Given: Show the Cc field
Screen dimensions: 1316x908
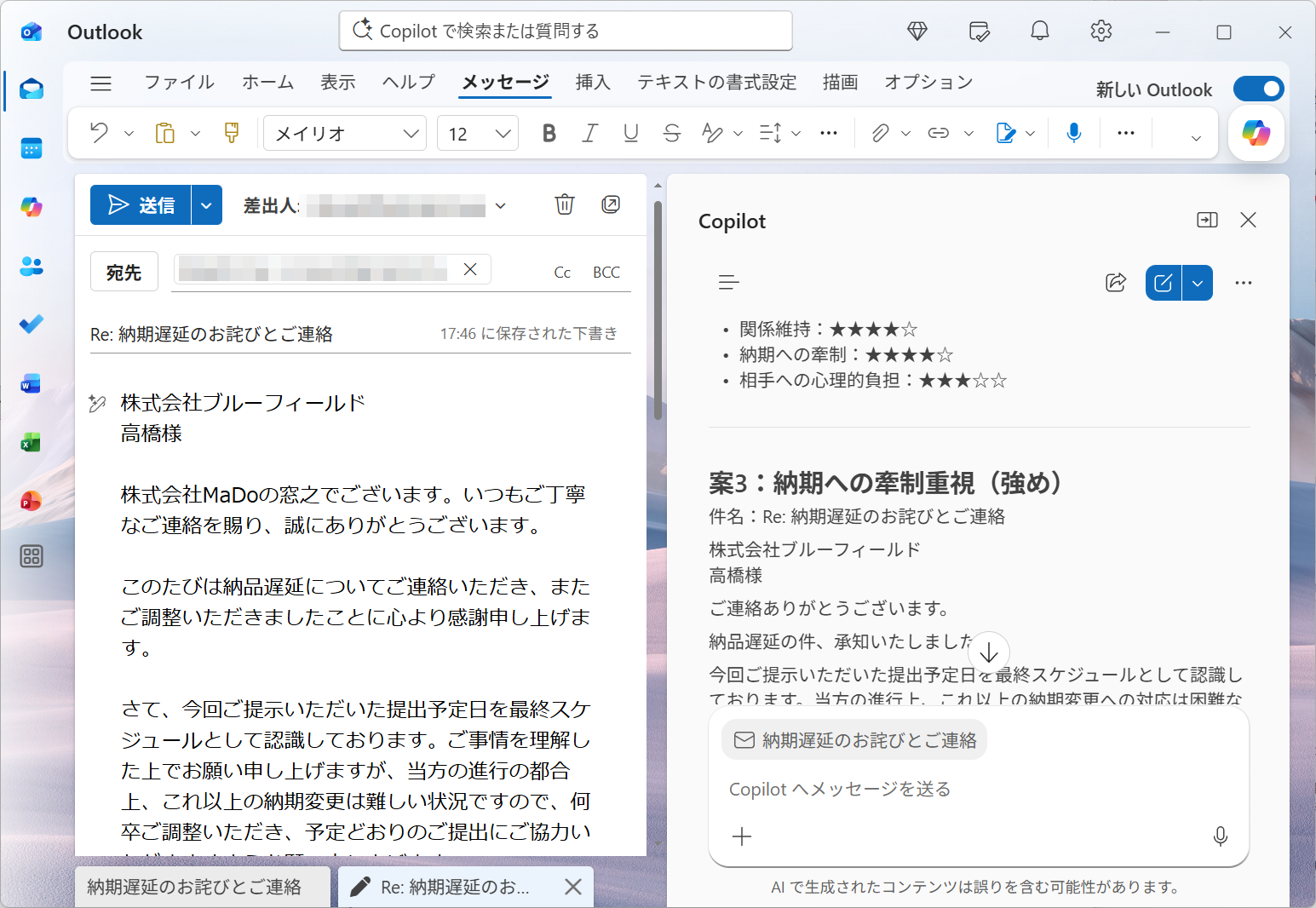Looking at the screenshot, I should tap(562, 273).
